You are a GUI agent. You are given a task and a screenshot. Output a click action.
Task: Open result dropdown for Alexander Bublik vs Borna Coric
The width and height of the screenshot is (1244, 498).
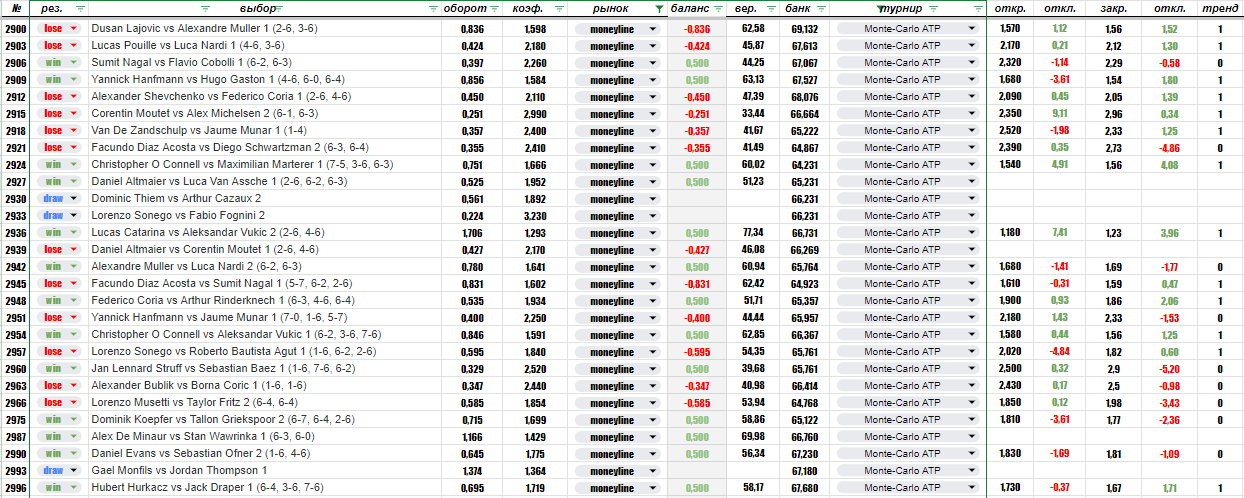(60, 386)
